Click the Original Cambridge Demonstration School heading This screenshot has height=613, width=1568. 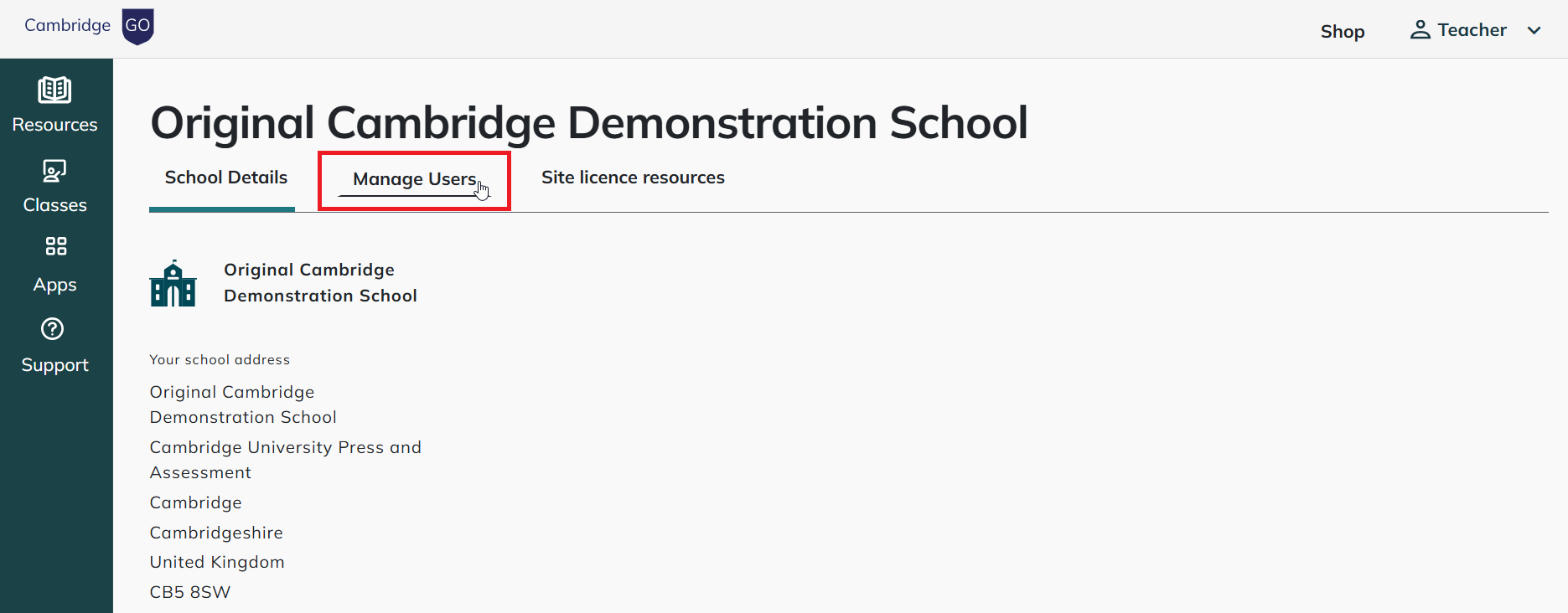click(x=589, y=123)
